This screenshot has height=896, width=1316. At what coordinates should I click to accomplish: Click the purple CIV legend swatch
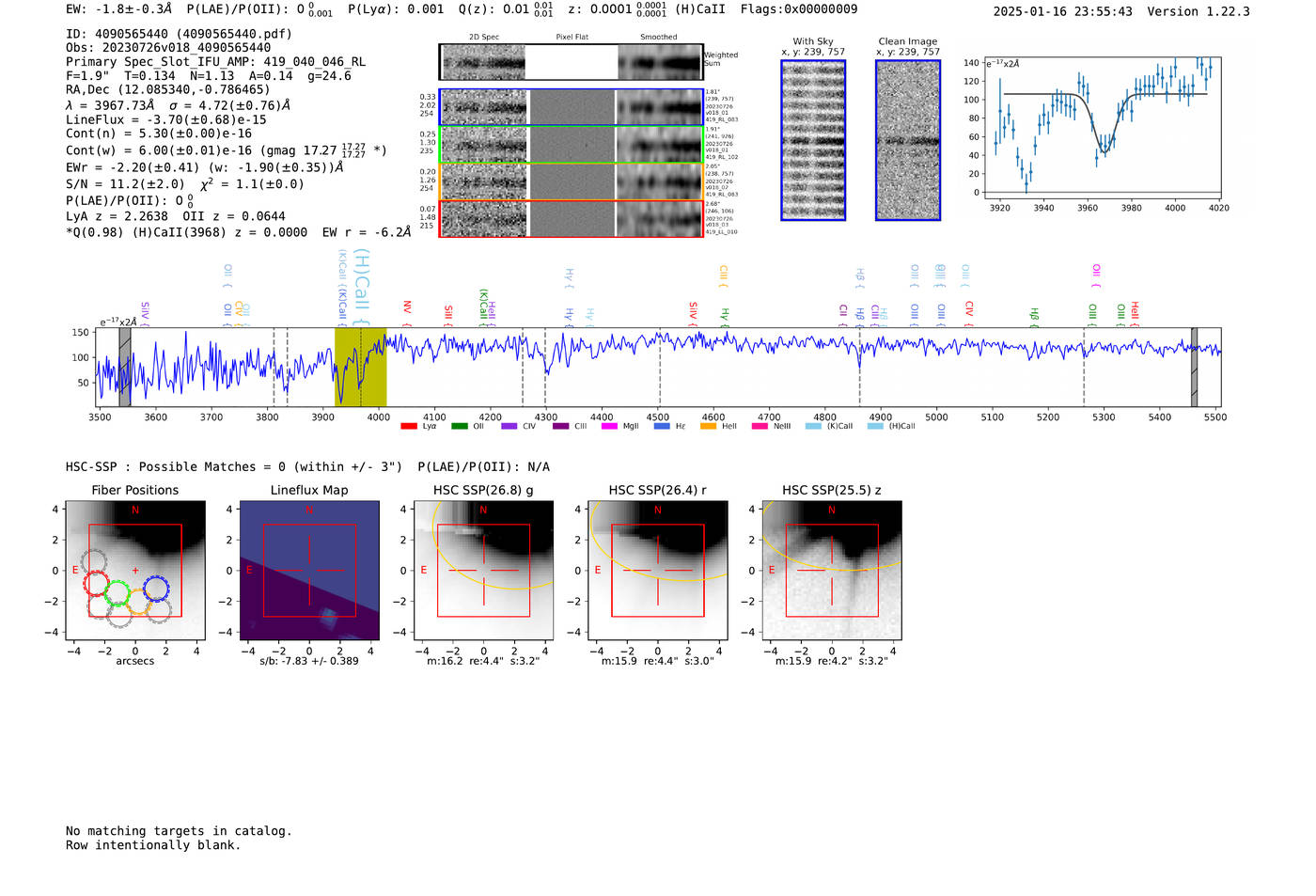(509, 426)
